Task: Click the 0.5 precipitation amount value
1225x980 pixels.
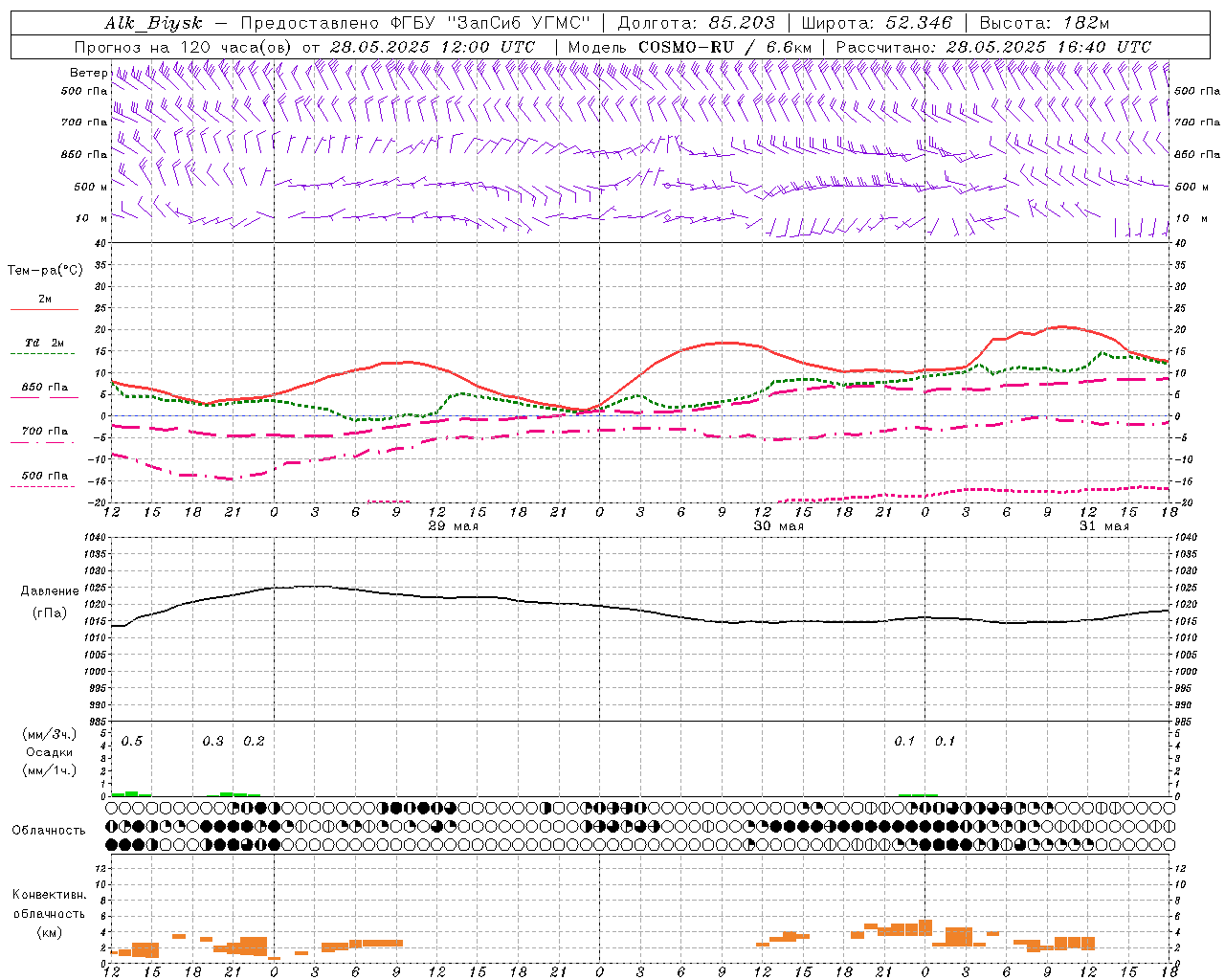Action: tap(132, 742)
